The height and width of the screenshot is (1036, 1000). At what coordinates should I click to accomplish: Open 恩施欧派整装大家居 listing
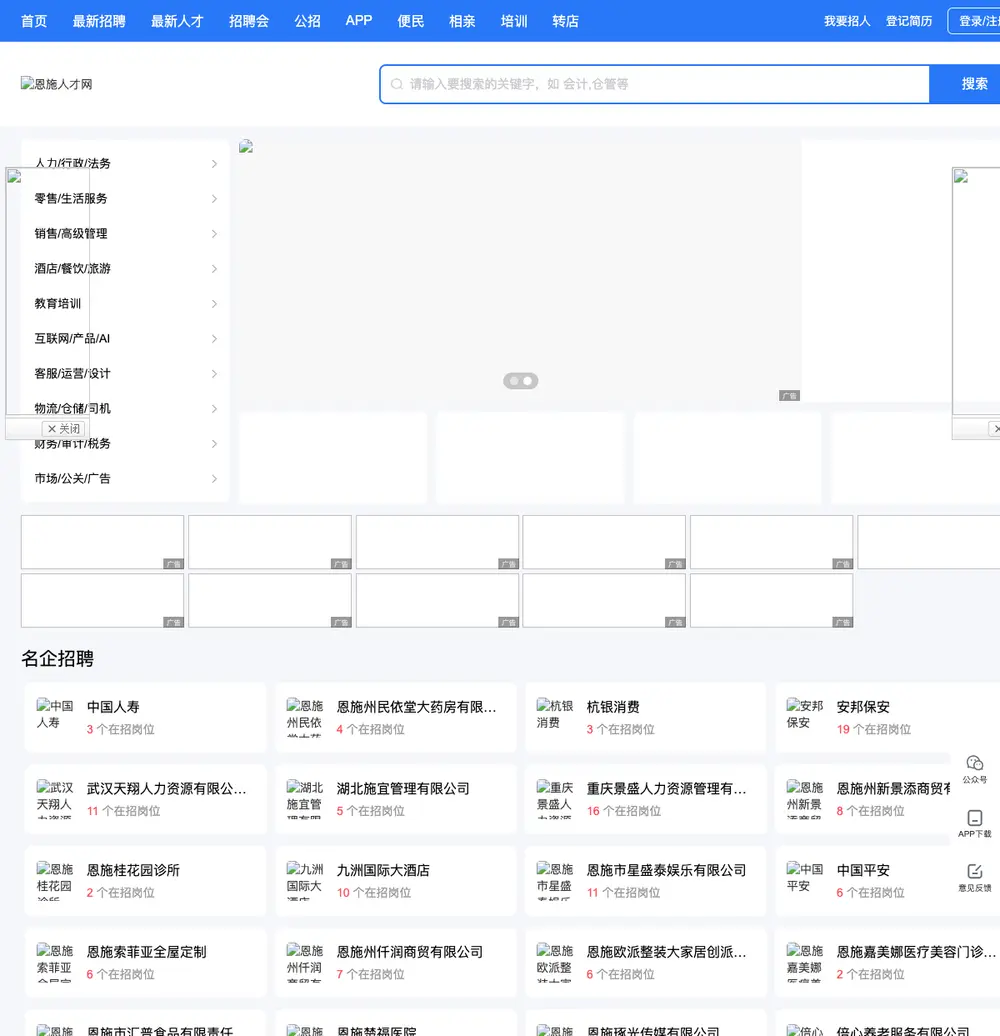[x=645, y=962]
